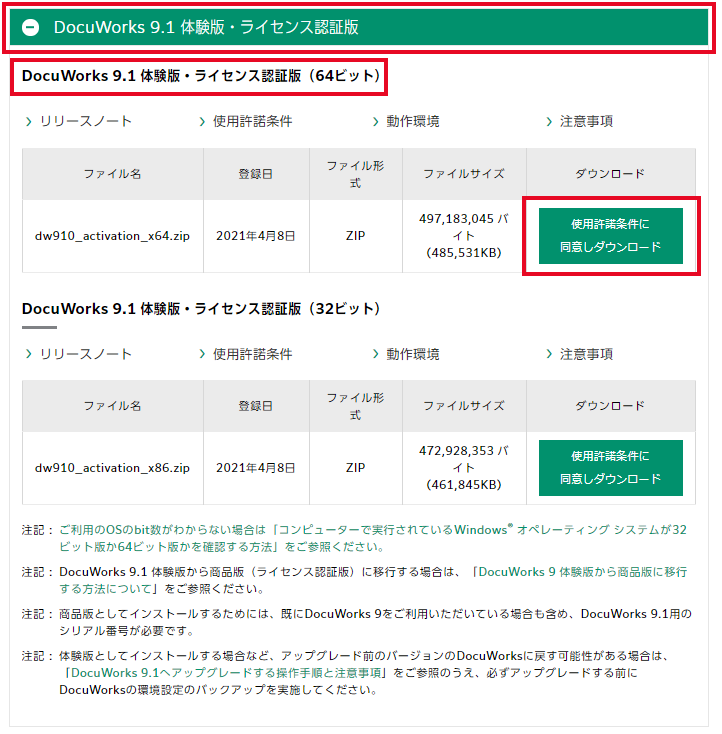Select file name dw910_activation_x86.zip text
Image resolution: width=722 pixels, height=734 pixels.
pos(112,468)
